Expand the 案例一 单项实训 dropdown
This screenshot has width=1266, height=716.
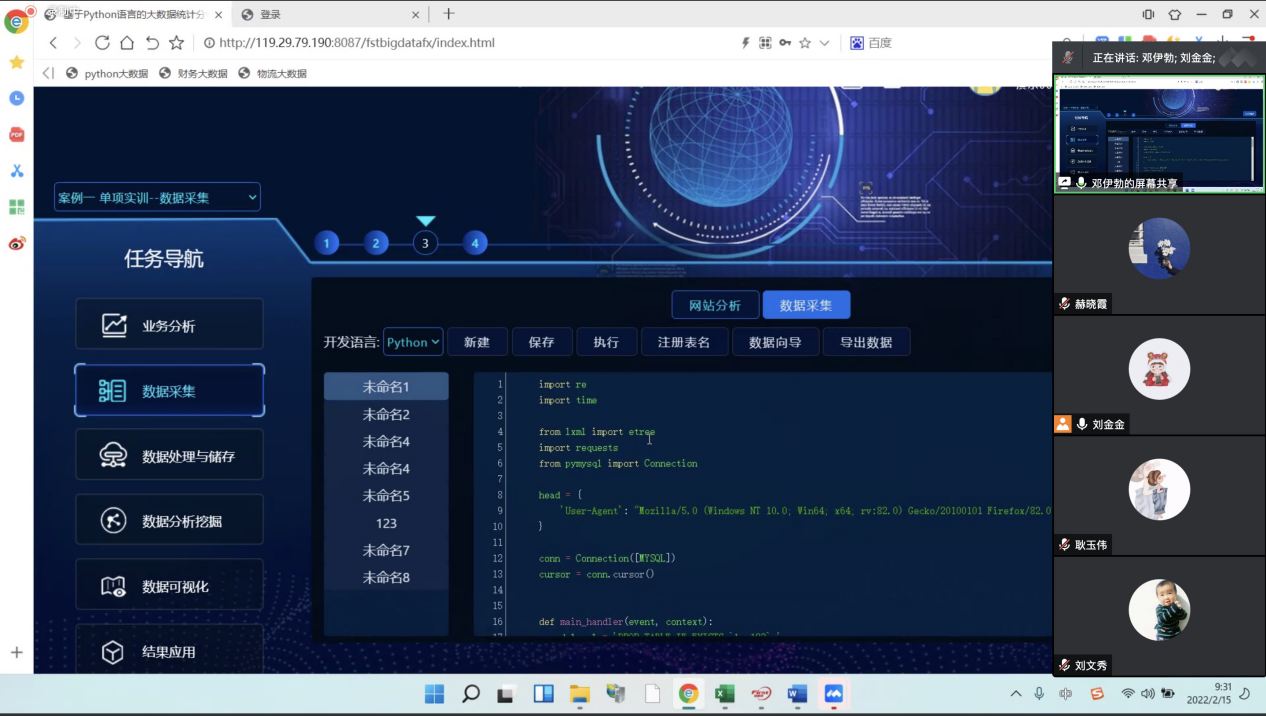coord(157,198)
